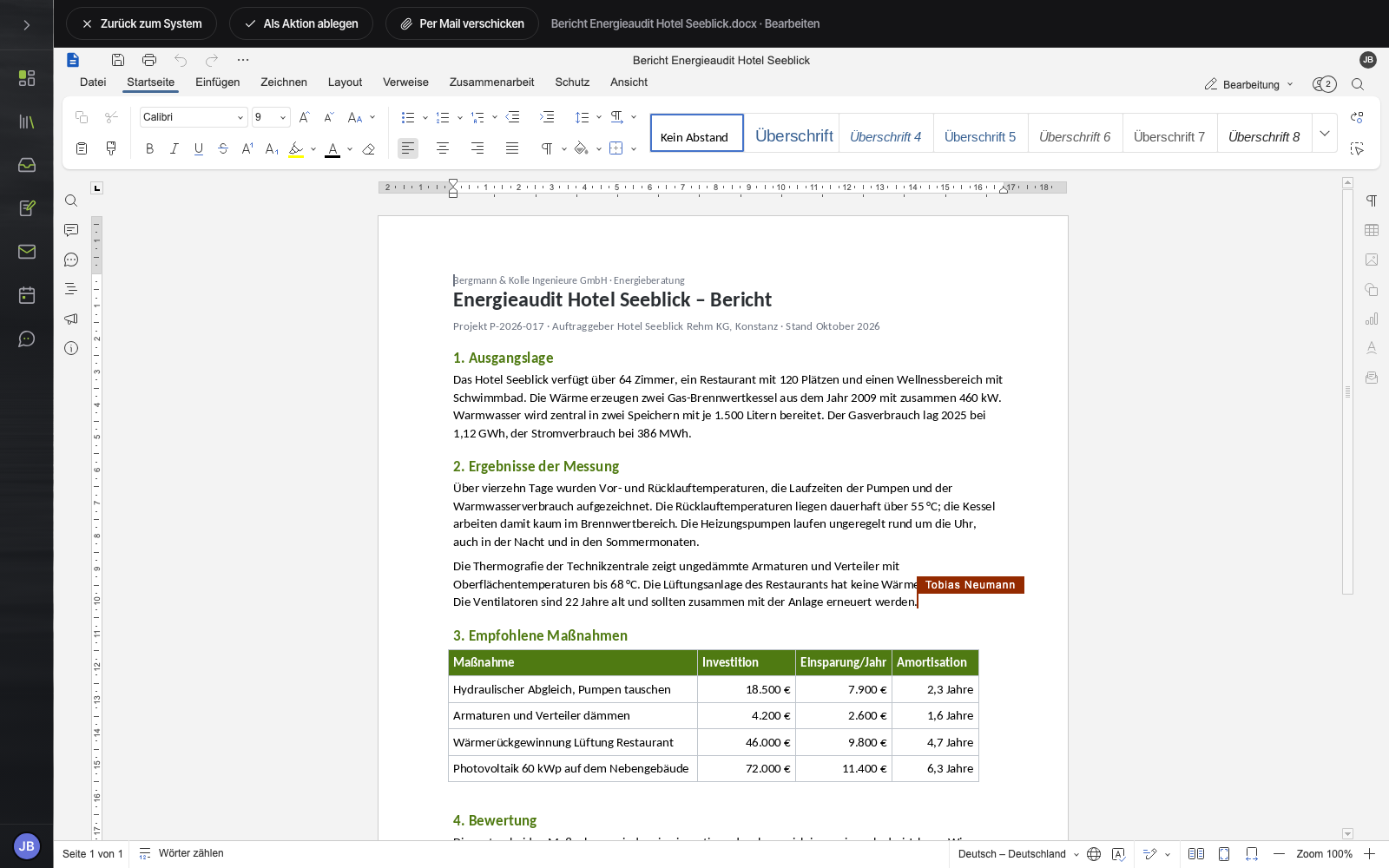Apply the yellow highlight color
The height and width of the screenshot is (868, 1389).
click(296, 149)
